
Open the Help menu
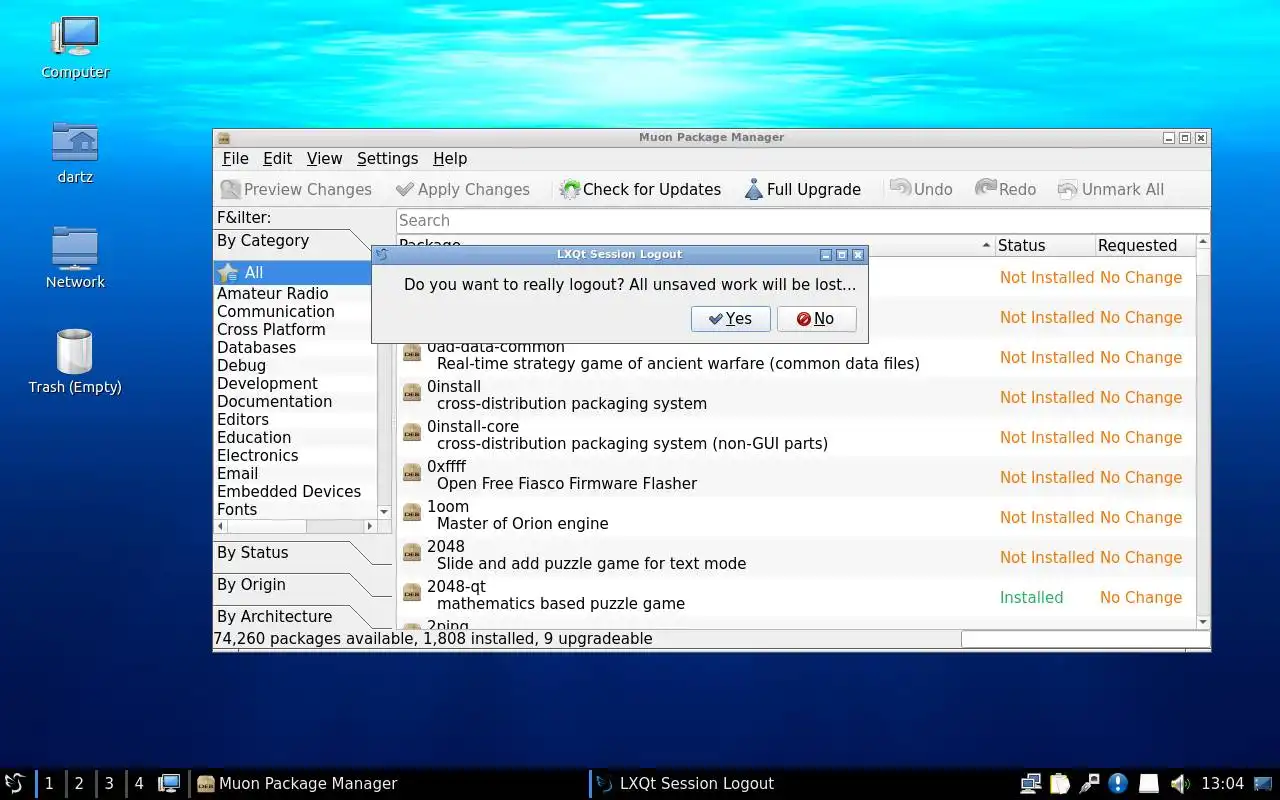coord(450,158)
